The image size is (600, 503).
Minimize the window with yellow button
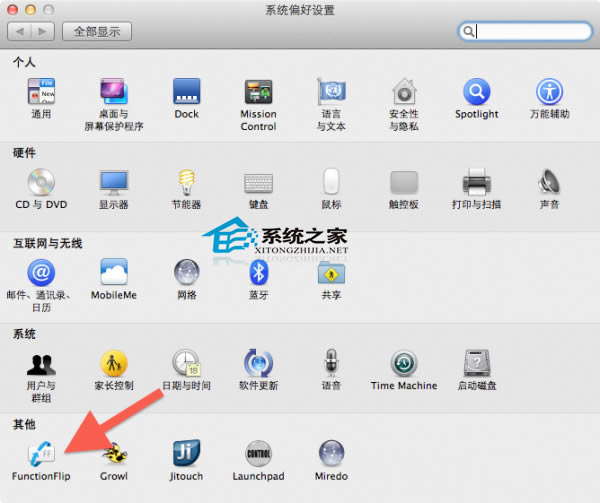pos(31,10)
